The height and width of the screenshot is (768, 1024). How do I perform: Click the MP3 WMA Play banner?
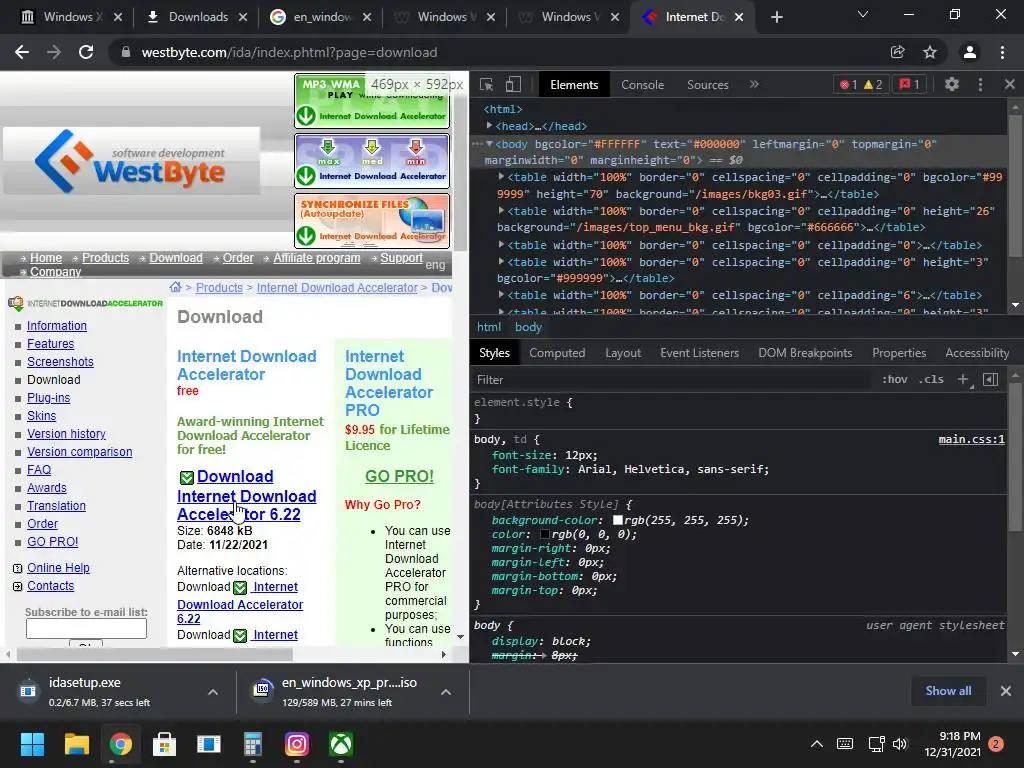coord(372,101)
